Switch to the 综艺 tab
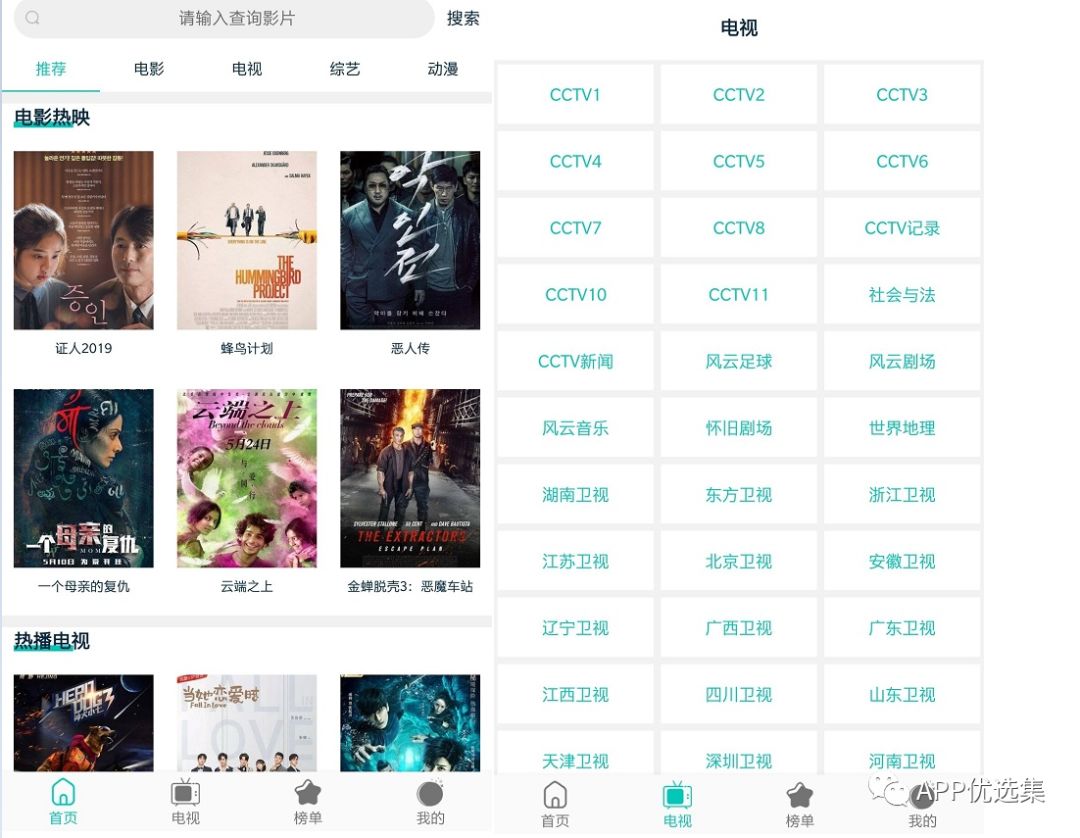This screenshot has width=1080, height=838. pyautogui.click(x=344, y=69)
